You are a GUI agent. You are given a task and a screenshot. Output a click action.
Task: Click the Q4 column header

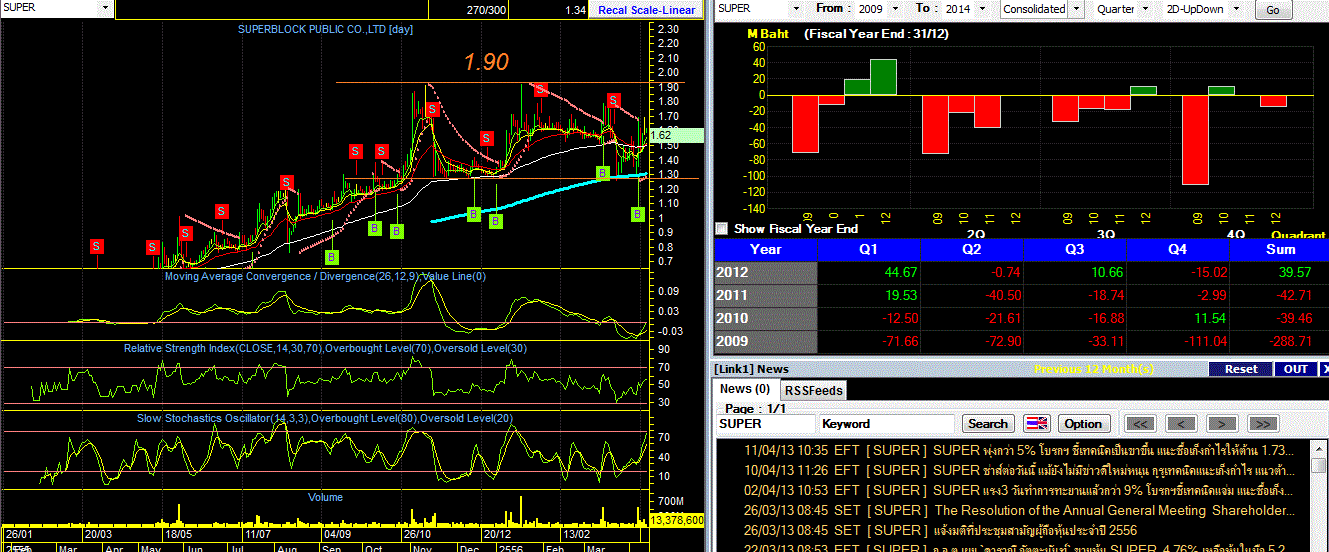click(1177, 249)
